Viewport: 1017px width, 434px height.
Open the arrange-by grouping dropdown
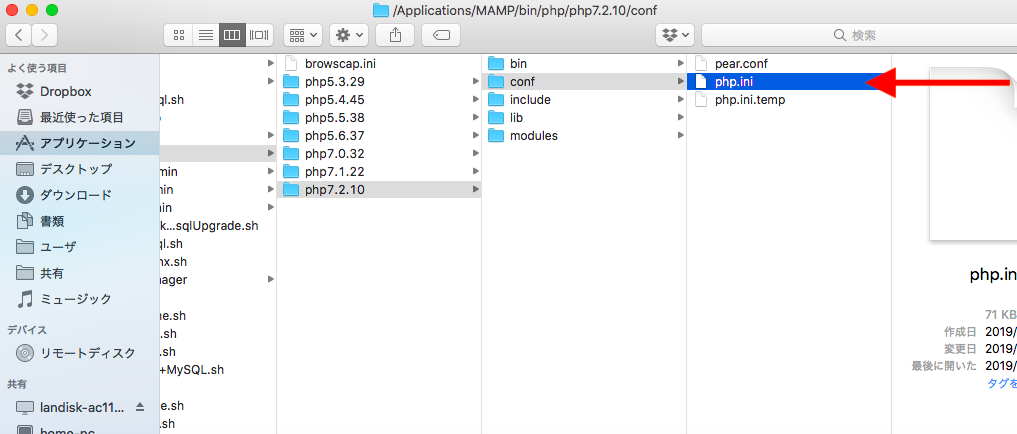pyautogui.click(x=303, y=35)
